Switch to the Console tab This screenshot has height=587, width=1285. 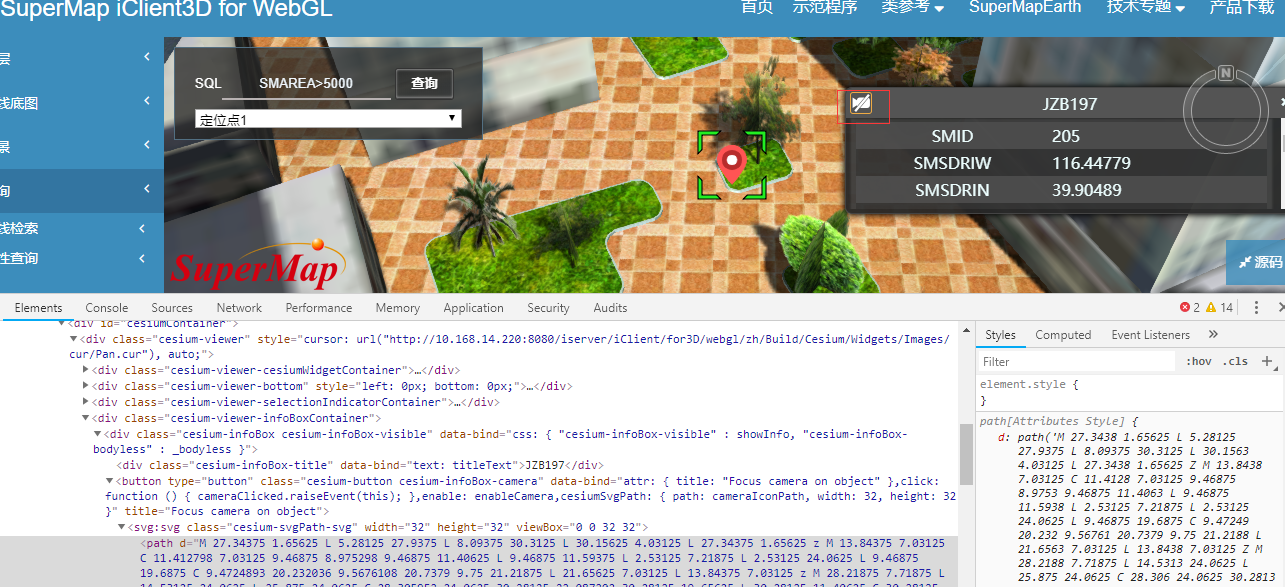[106, 308]
